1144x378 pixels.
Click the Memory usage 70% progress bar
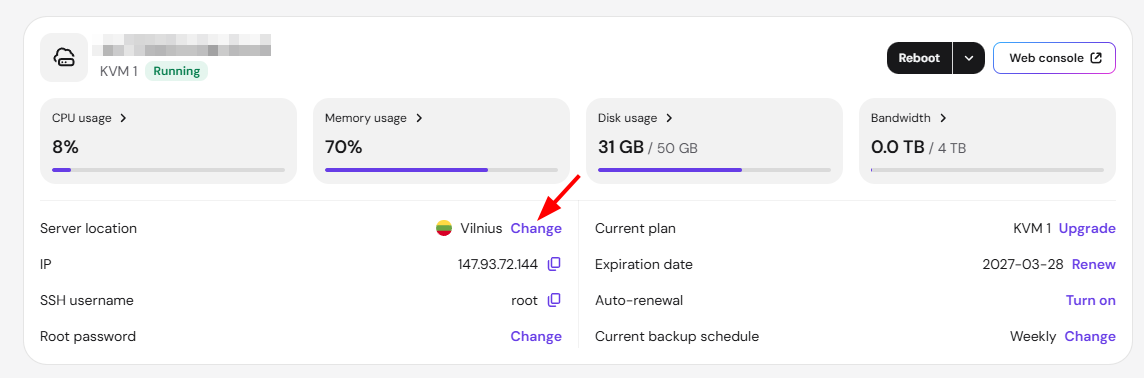441,170
